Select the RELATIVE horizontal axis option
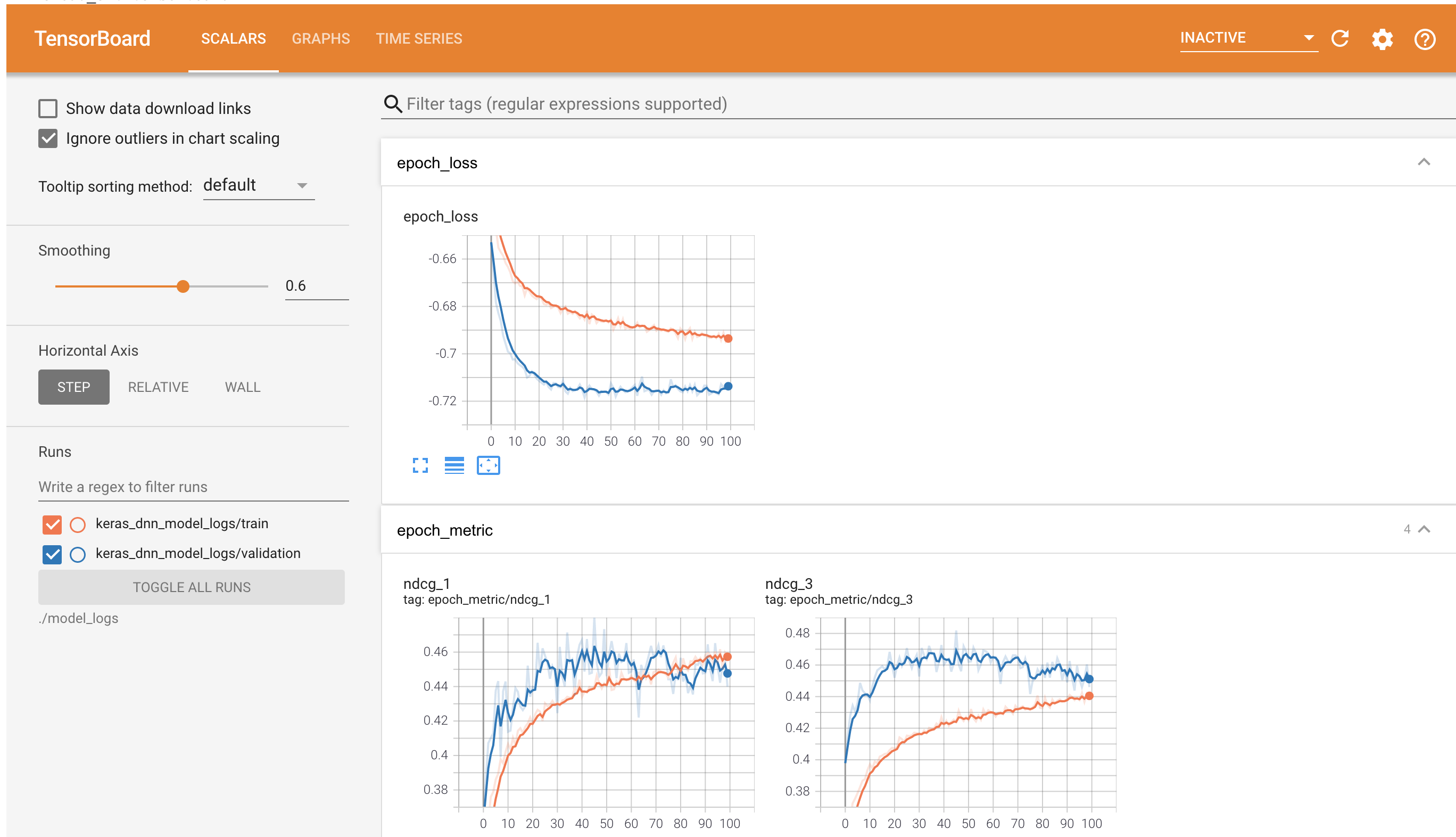This screenshot has height=837, width=1456. click(157, 386)
